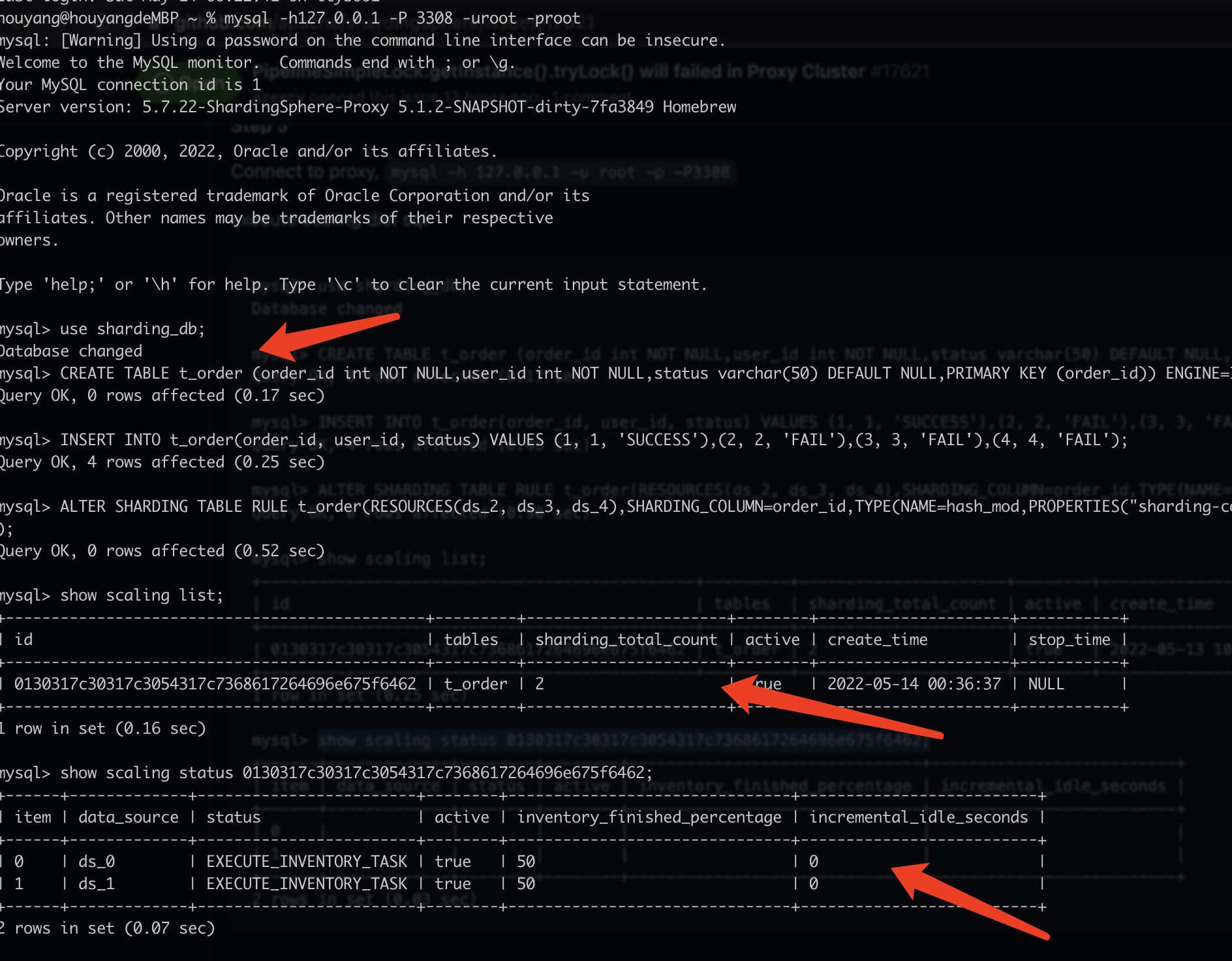Click the scaling job id starting with 0130317c
Viewport: 1232px width, 961px height.
[215, 684]
